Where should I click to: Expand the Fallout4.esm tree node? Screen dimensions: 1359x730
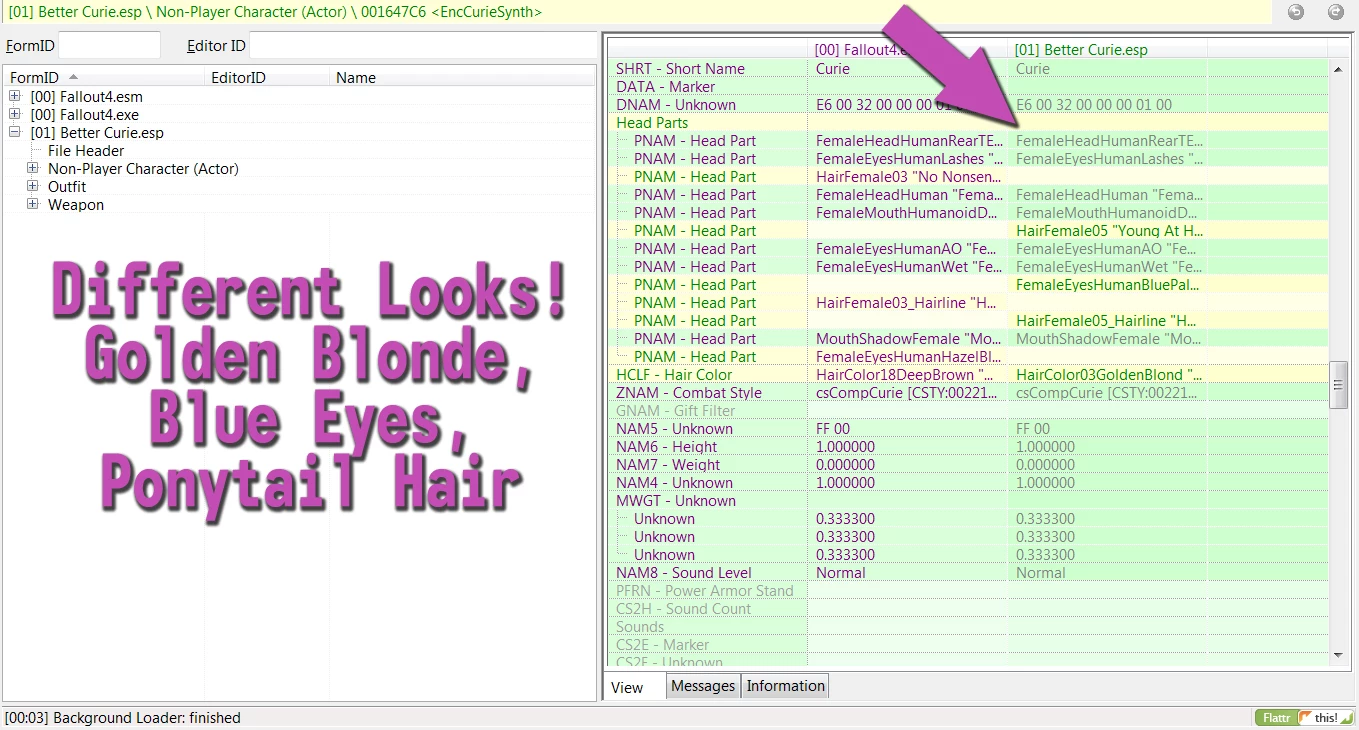coord(15,97)
